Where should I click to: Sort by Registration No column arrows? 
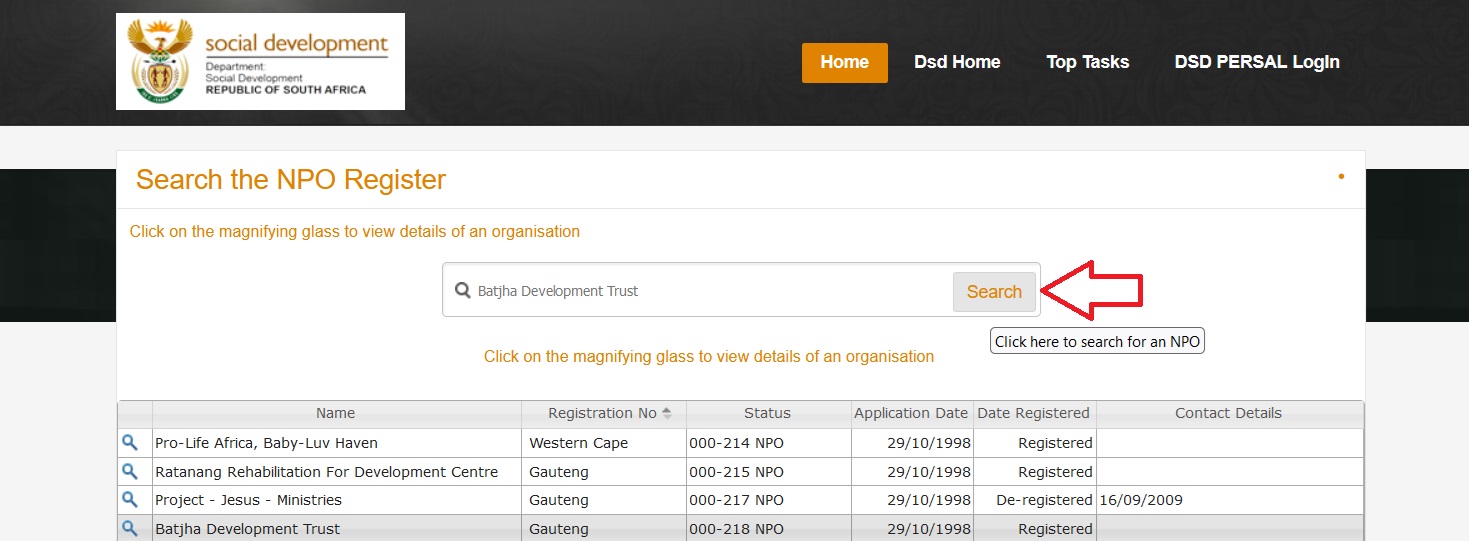[x=667, y=413]
